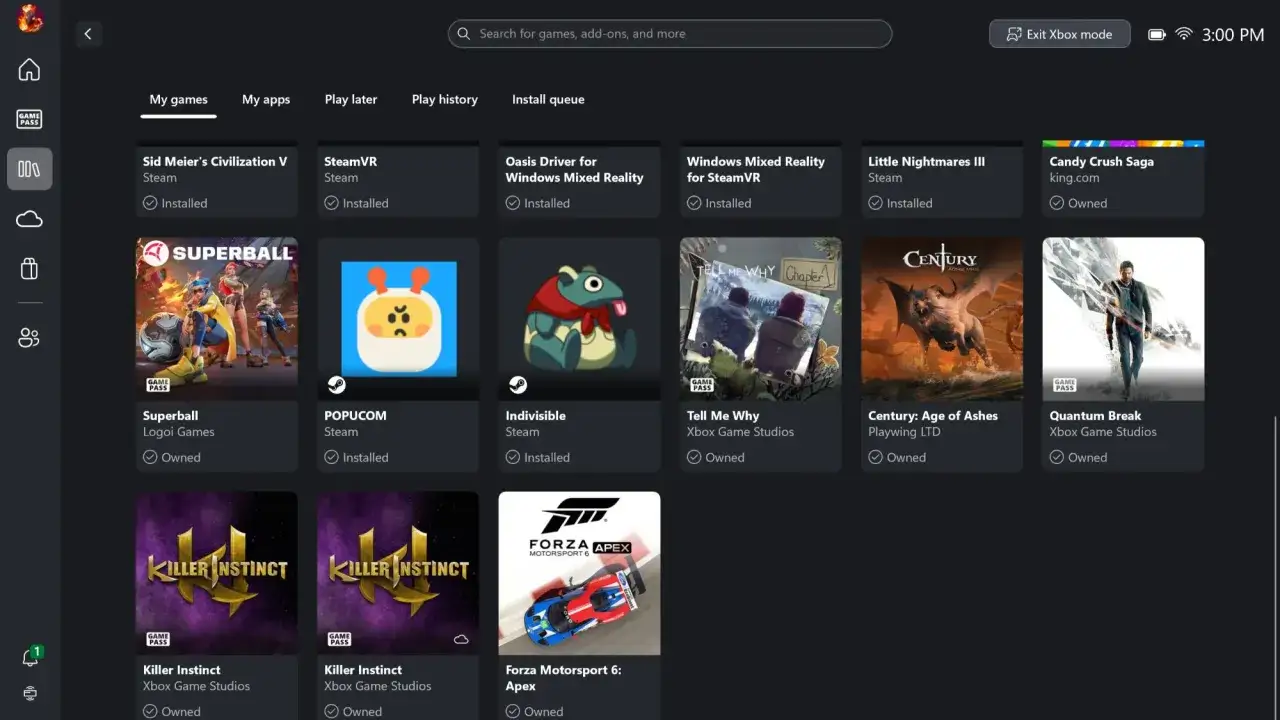Viewport: 1280px width, 720px height.
Task: Click the Steam badge on POPUCOM cover
Action: coord(336,385)
